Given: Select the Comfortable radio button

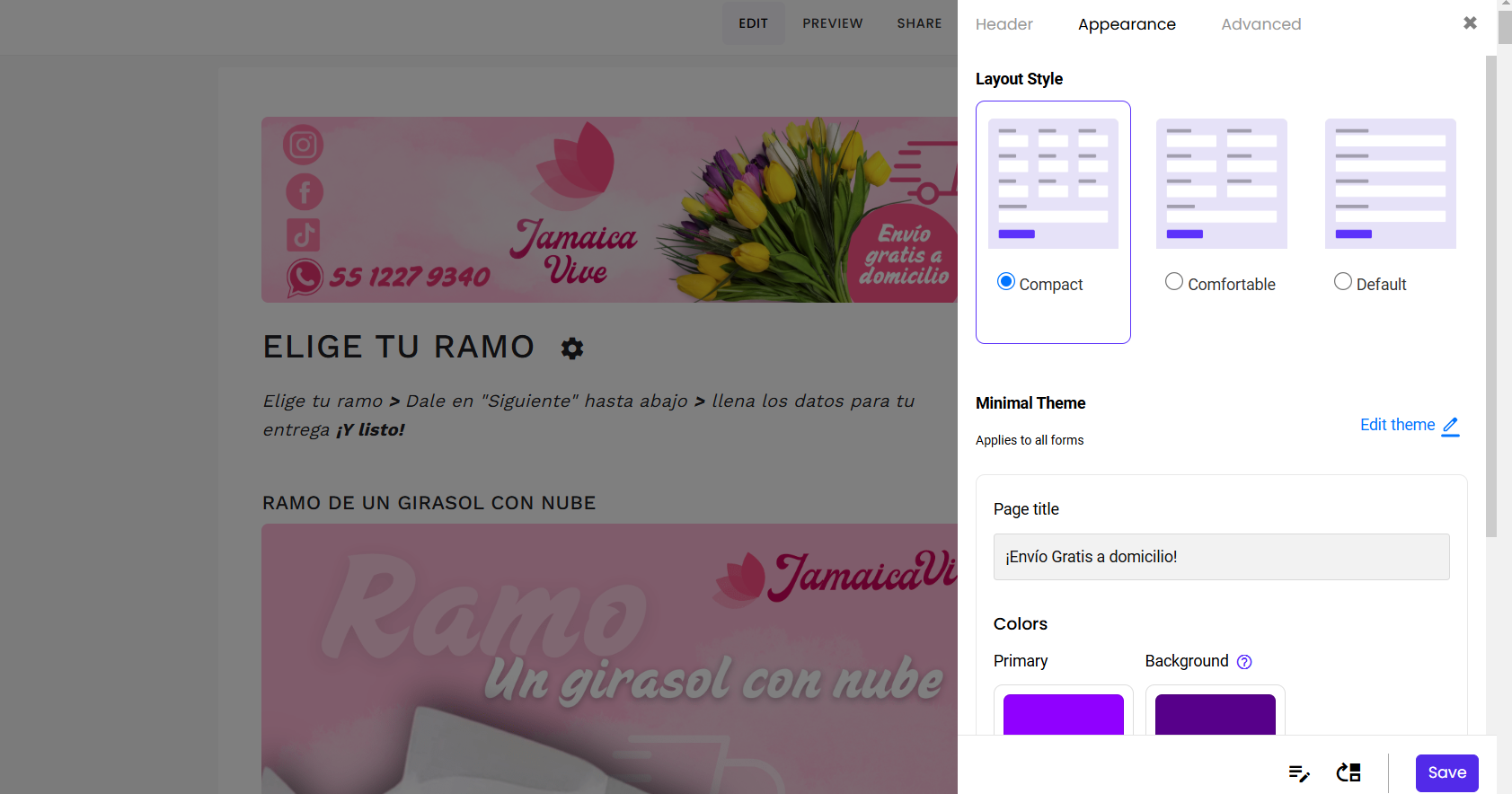Looking at the screenshot, I should (x=1174, y=282).
